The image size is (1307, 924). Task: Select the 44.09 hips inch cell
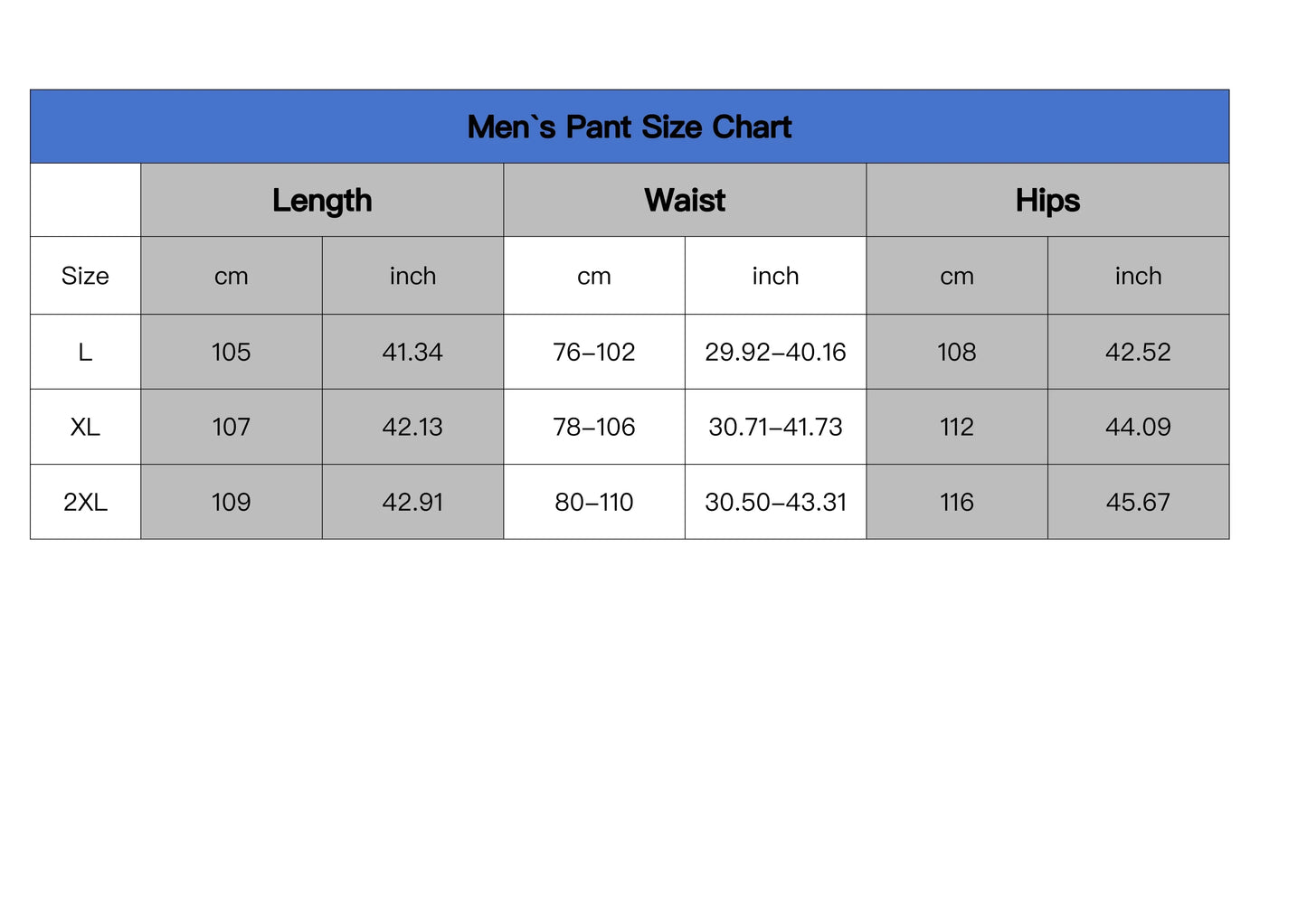pos(1138,427)
